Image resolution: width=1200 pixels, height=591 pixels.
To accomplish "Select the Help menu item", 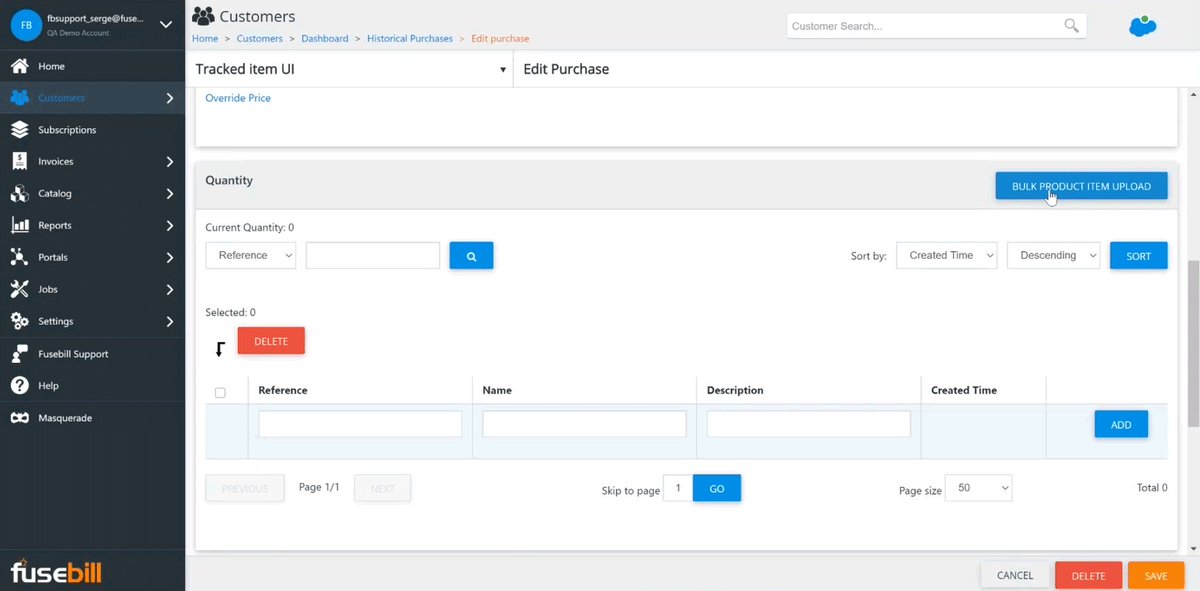I will click(92, 385).
